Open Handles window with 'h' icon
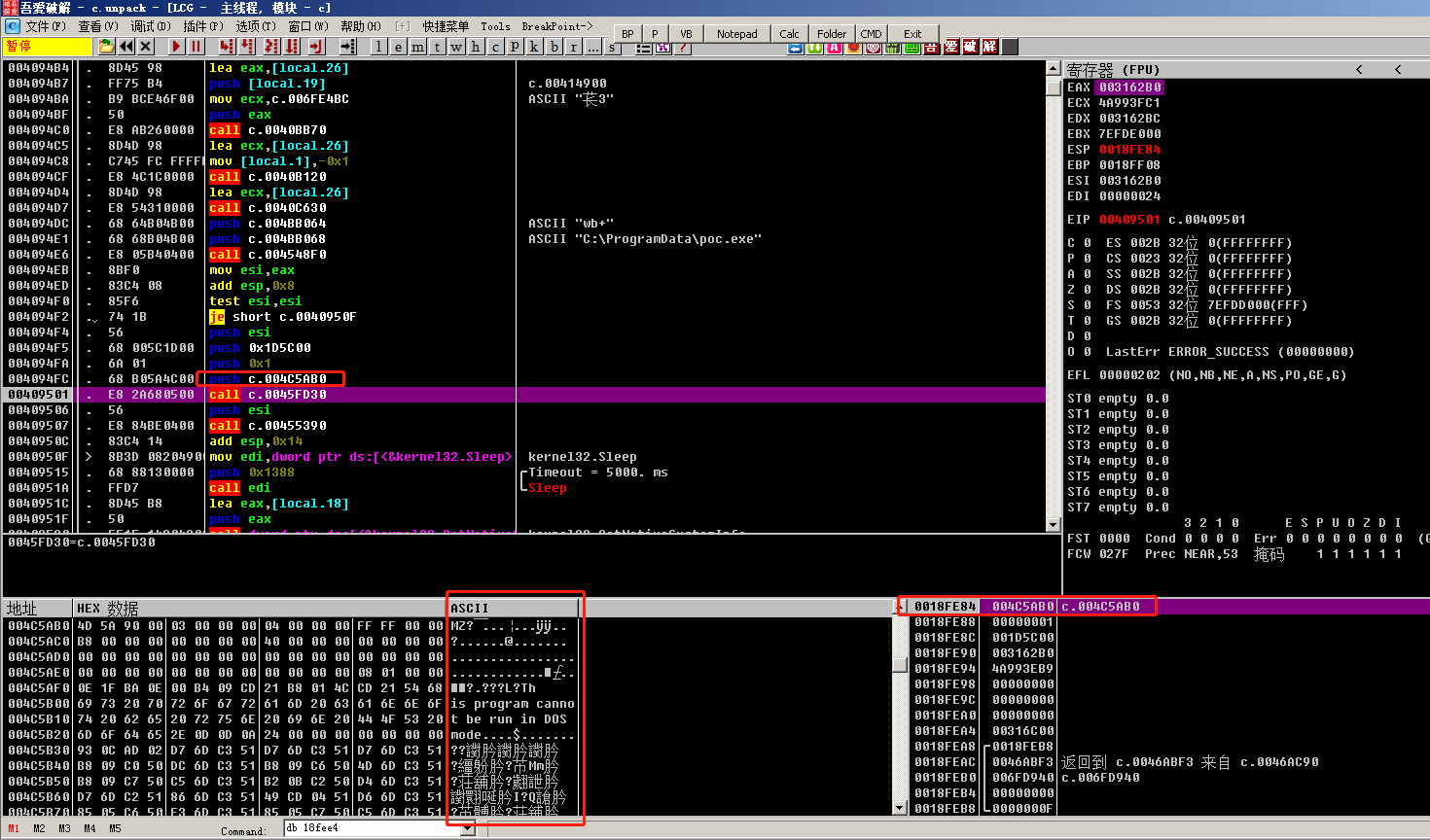 [476, 46]
